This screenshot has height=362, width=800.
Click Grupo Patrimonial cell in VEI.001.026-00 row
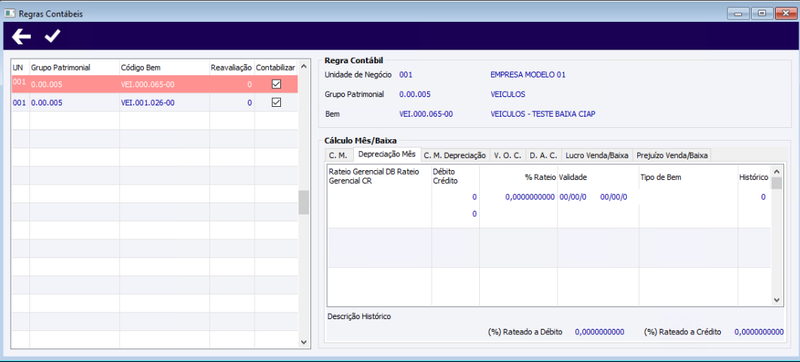(74, 102)
